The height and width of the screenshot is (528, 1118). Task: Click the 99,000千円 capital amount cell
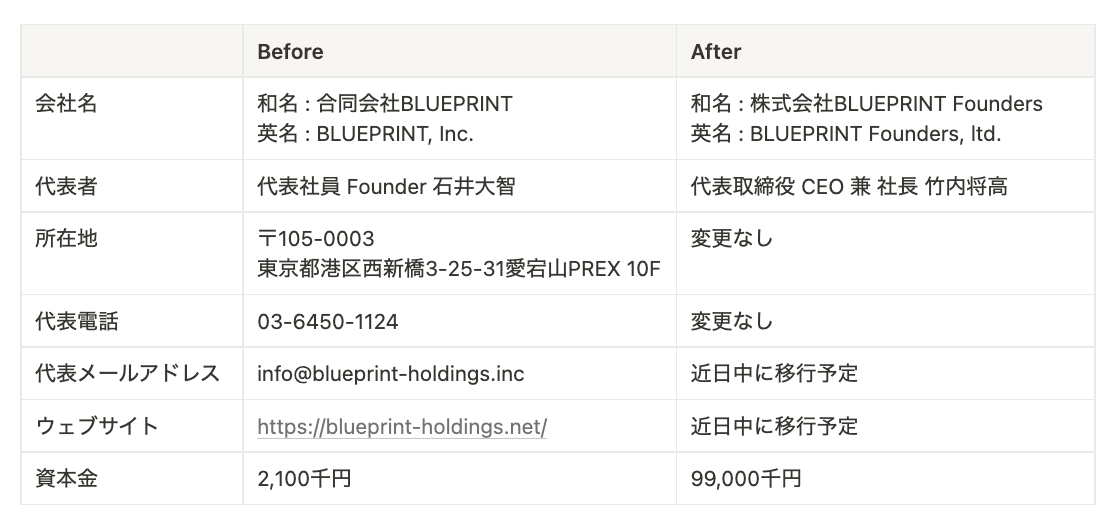[x=745, y=479]
